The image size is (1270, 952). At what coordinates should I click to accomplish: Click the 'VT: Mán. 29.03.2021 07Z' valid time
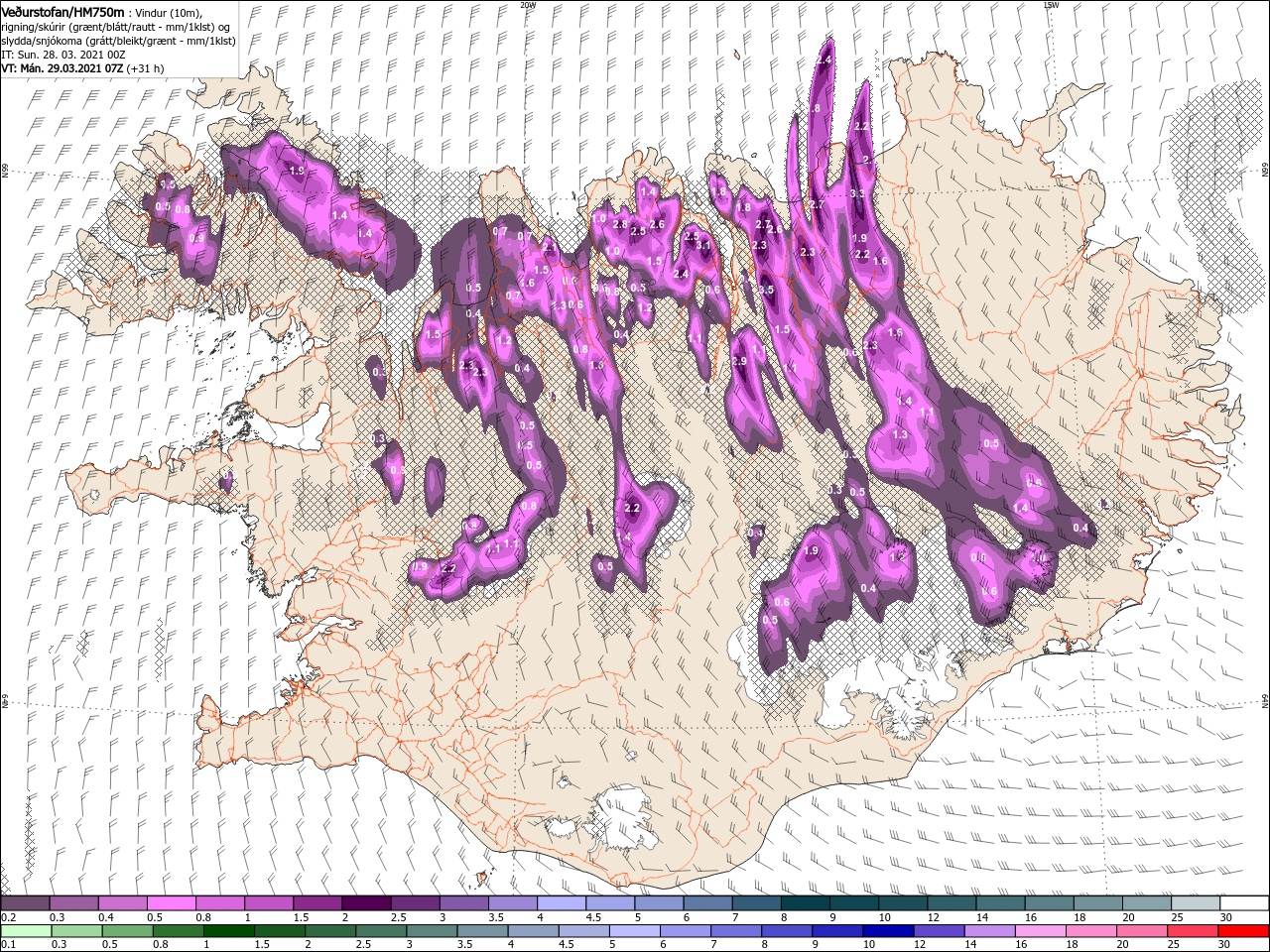pyautogui.click(x=62, y=68)
